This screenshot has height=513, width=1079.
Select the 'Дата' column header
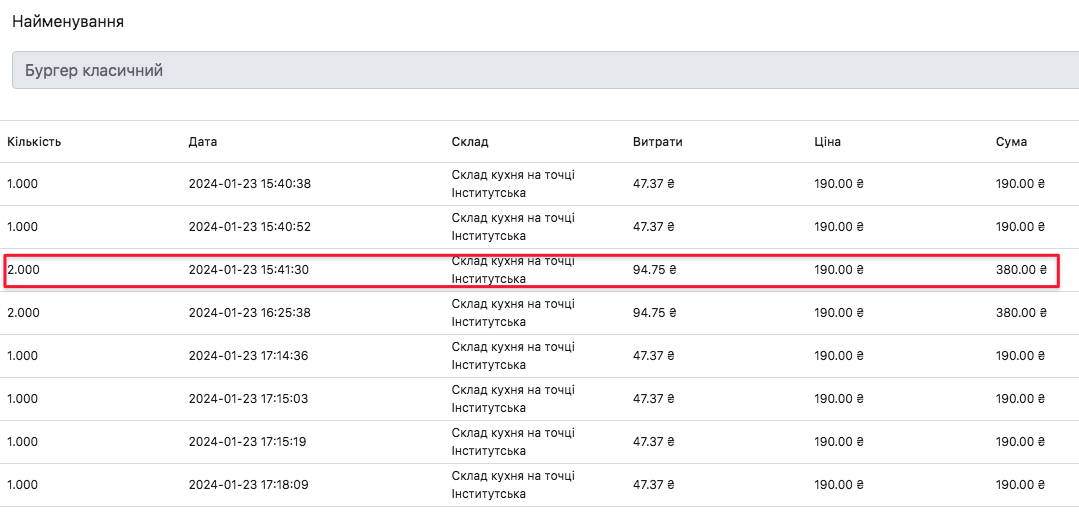(x=203, y=142)
